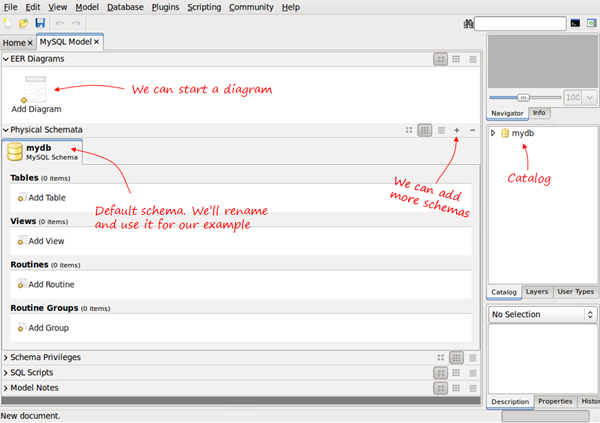This screenshot has height=423, width=600.
Task: Open the Plugins menu
Action: (165, 7)
